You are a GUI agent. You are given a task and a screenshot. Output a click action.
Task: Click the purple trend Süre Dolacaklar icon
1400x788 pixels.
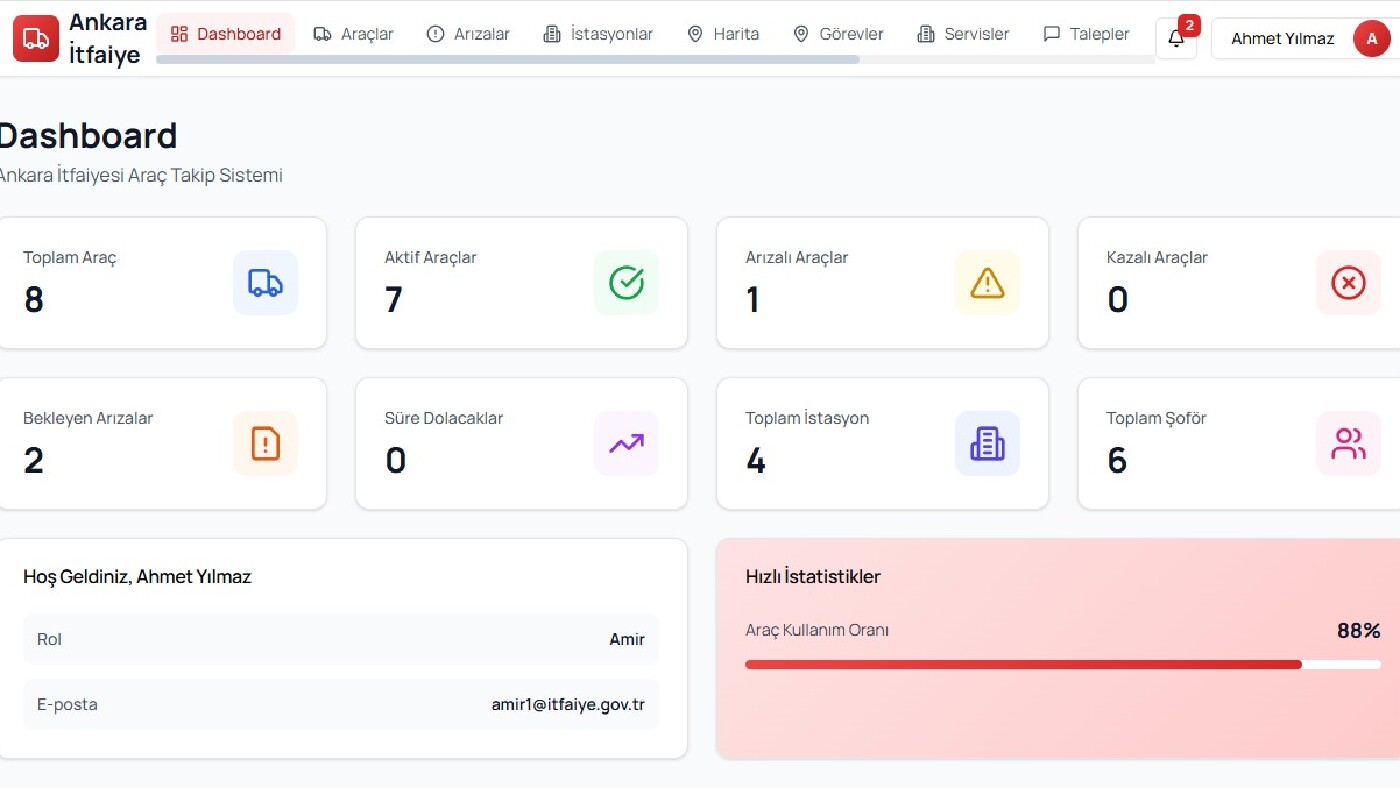click(626, 443)
